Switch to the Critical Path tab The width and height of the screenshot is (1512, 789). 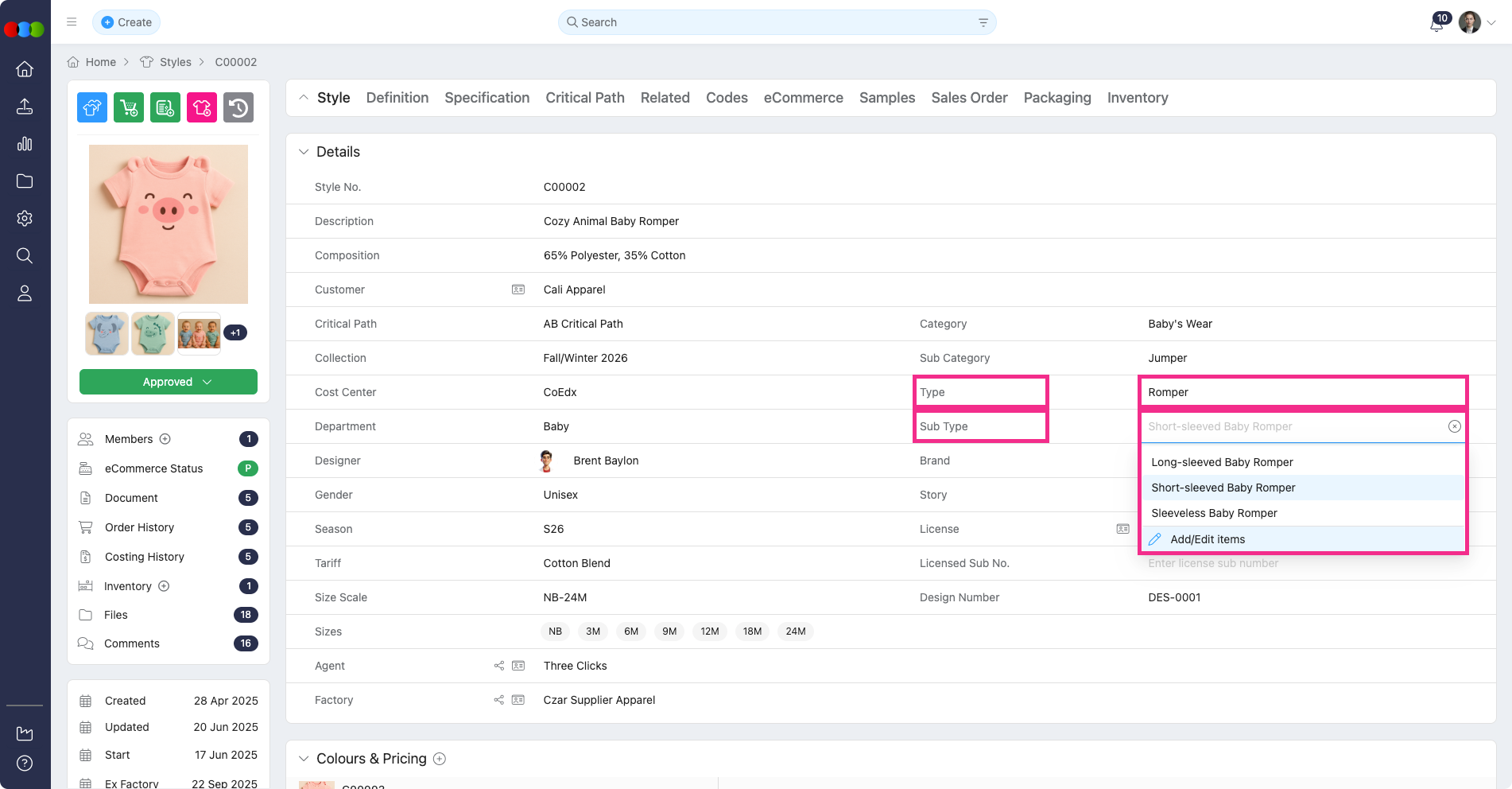(584, 98)
